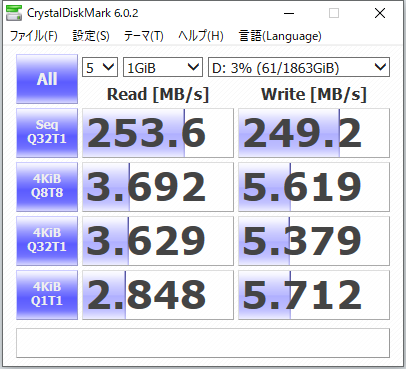Viewport: 406px width, 369px height.
Task: Select the 4KiB Q32T1 write value 5.379
Action: tap(314, 241)
